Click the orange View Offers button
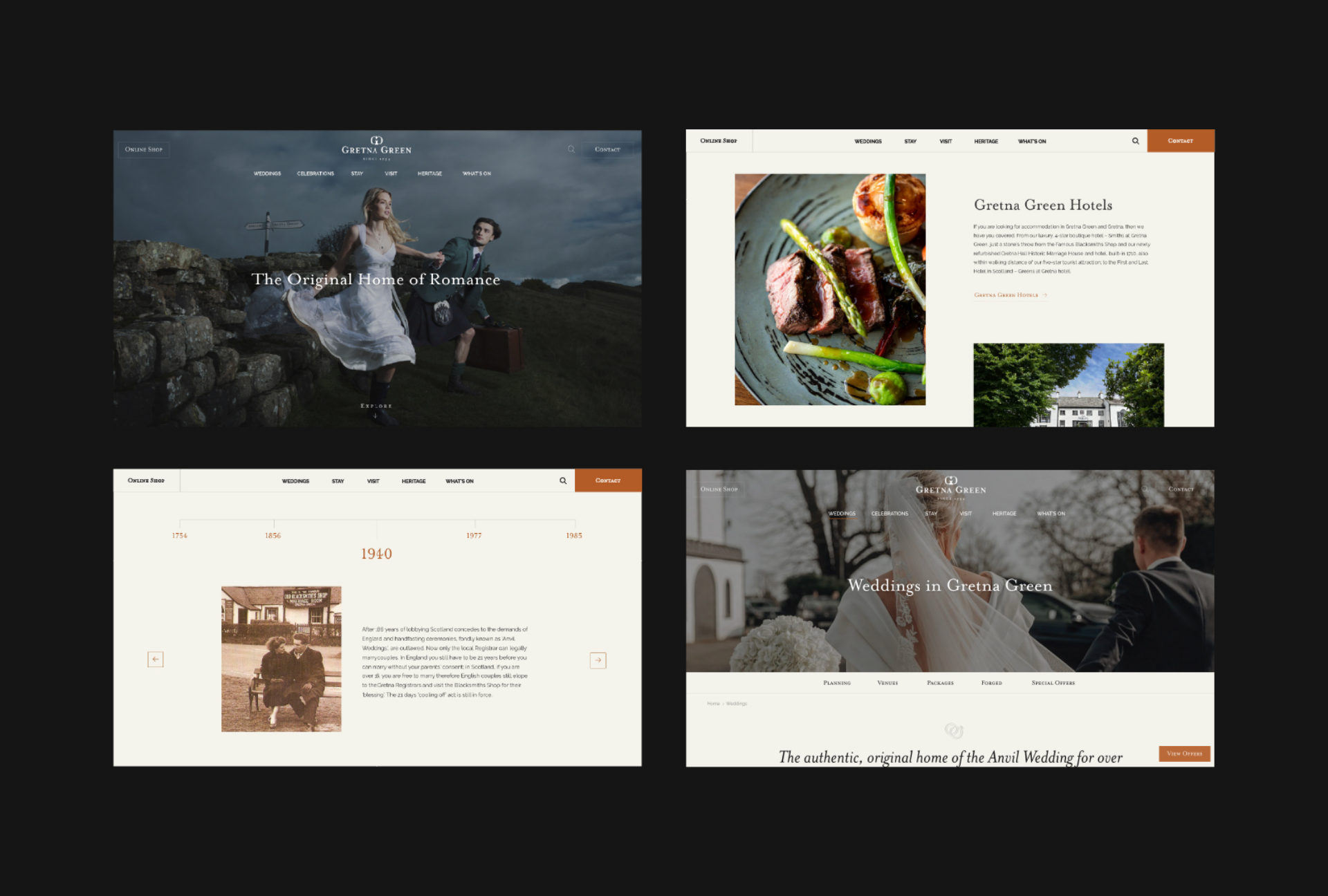1328x896 pixels. click(x=1184, y=754)
